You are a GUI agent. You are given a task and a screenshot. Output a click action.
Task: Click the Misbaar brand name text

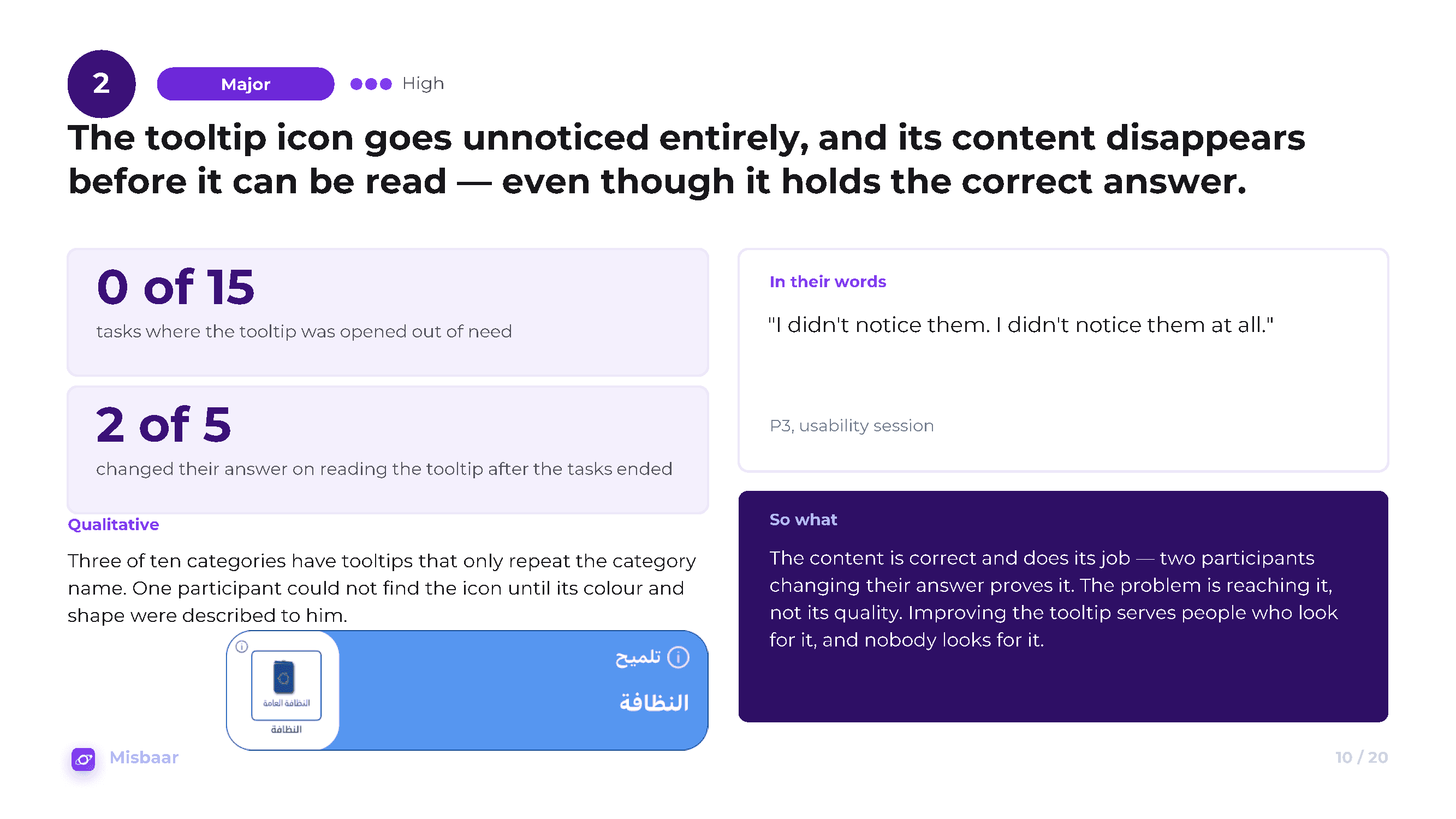pyautogui.click(x=144, y=757)
